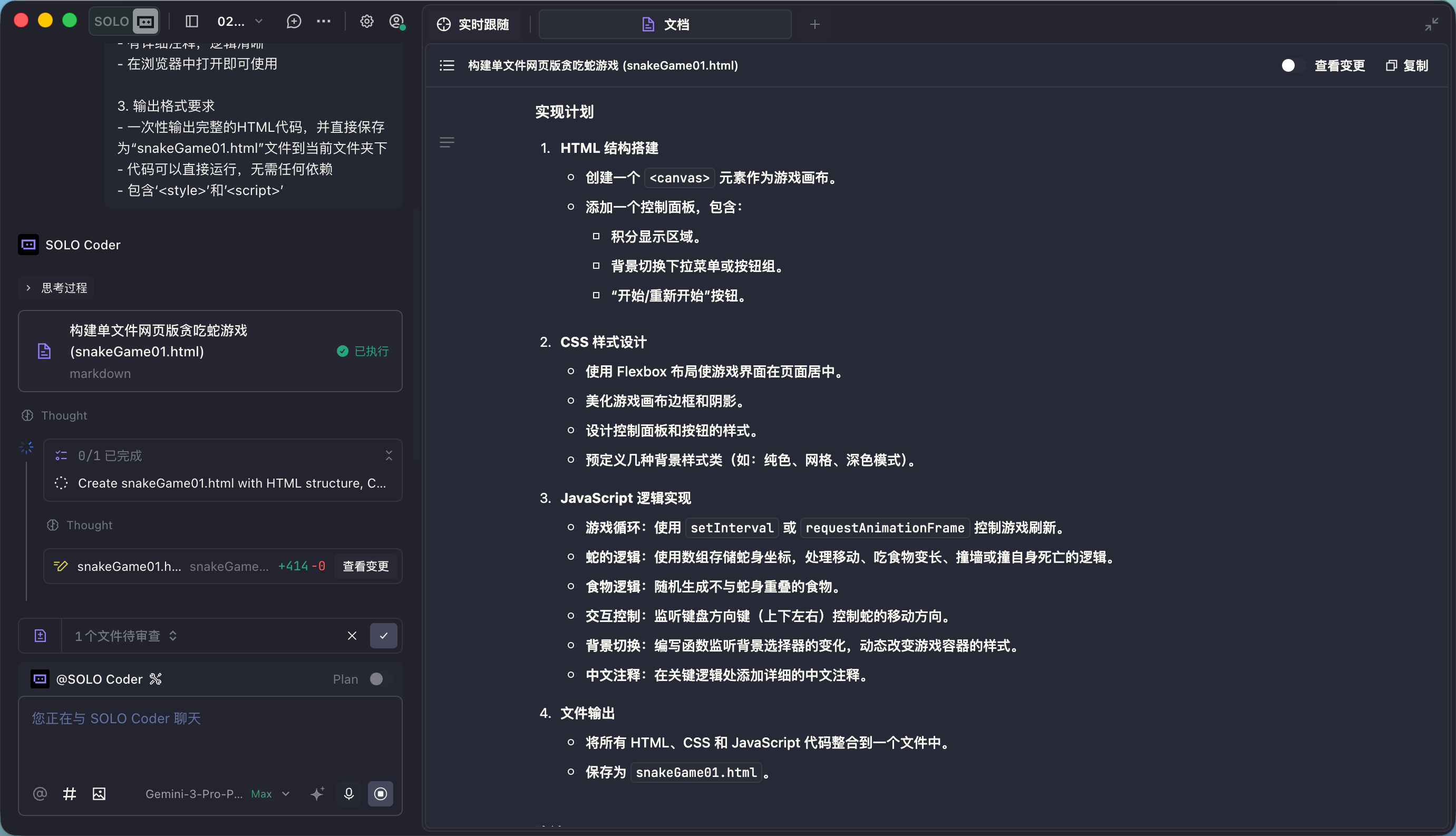Open the document outline list icon
This screenshot has width=1456, height=836.
pos(446,65)
